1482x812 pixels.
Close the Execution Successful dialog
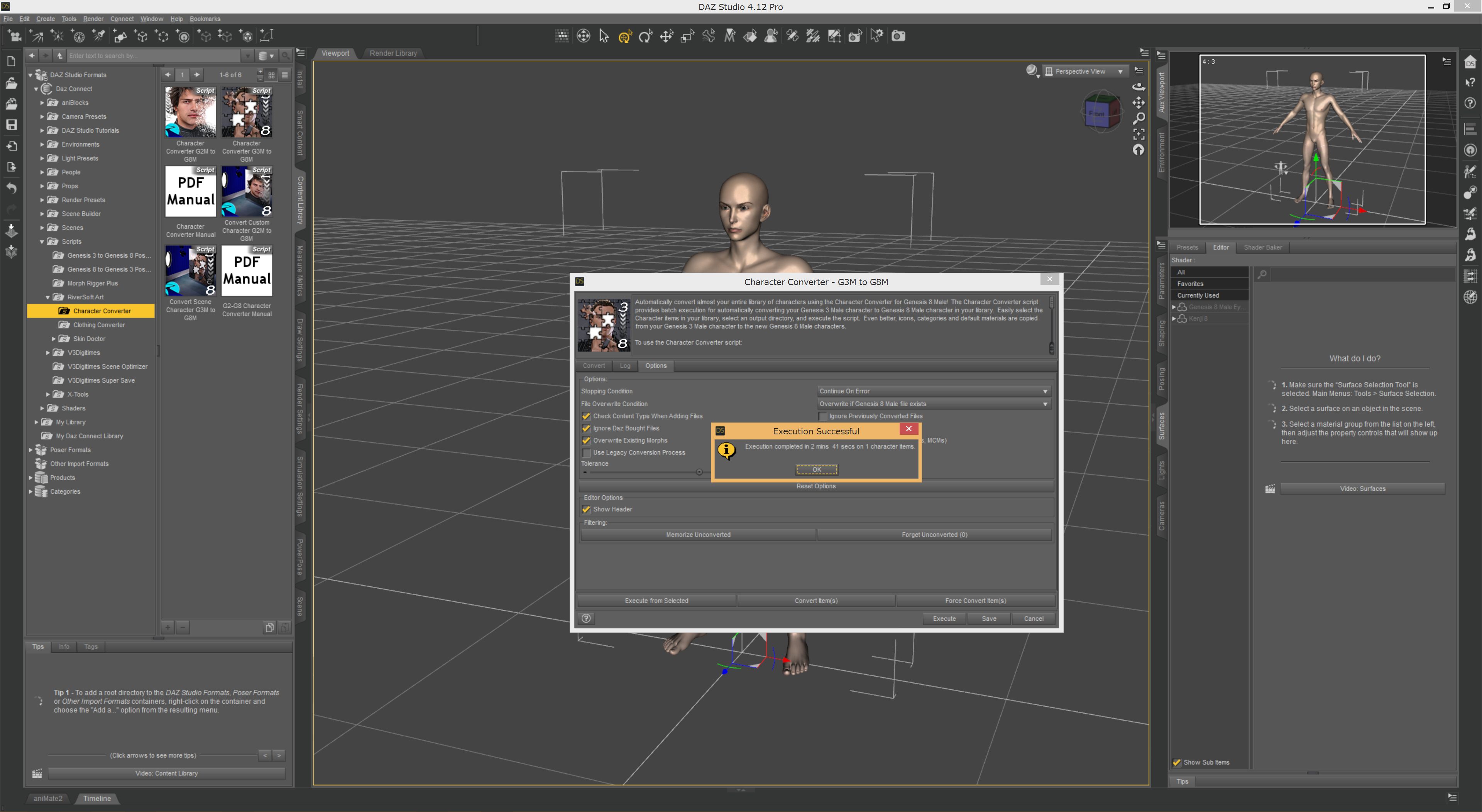pyautogui.click(x=908, y=429)
